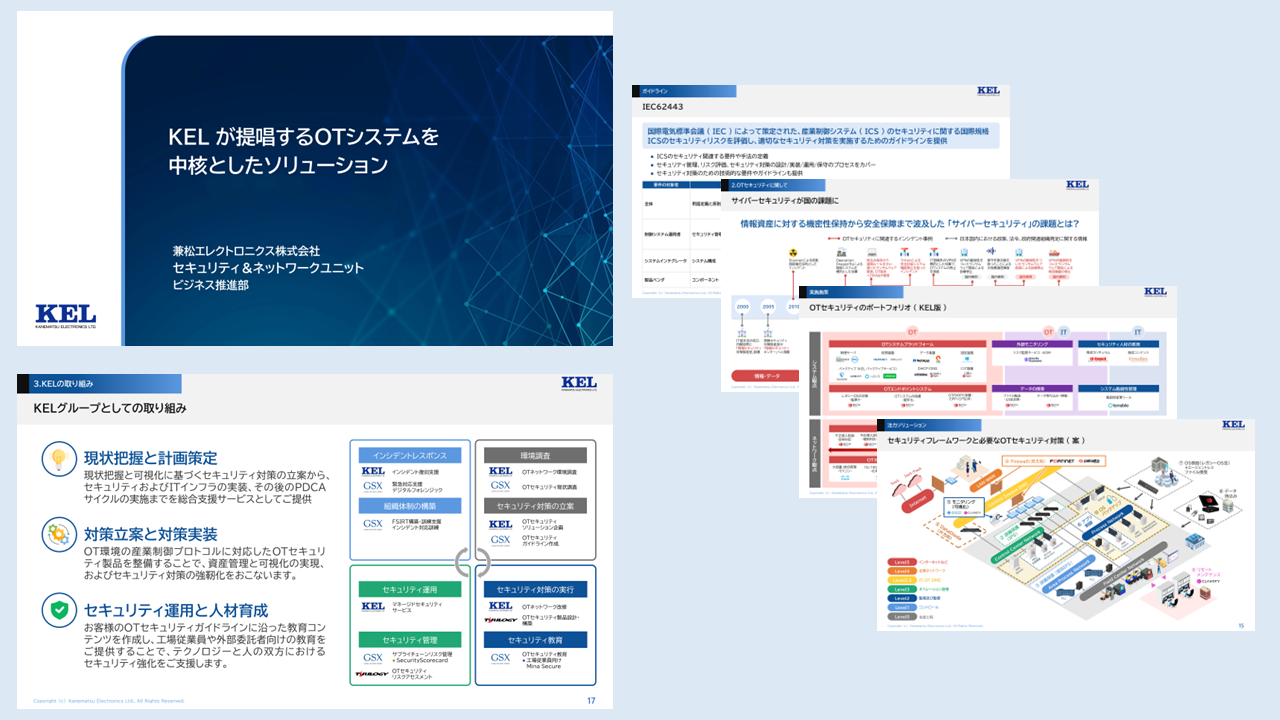Select the green セキュリティ運用 header
This screenshot has height=720, width=1280.
(x=410, y=589)
